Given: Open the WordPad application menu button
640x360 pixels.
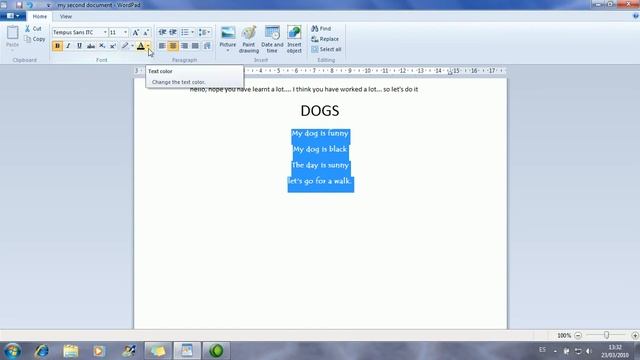Looking at the screenshot, I should pos(13,16).
